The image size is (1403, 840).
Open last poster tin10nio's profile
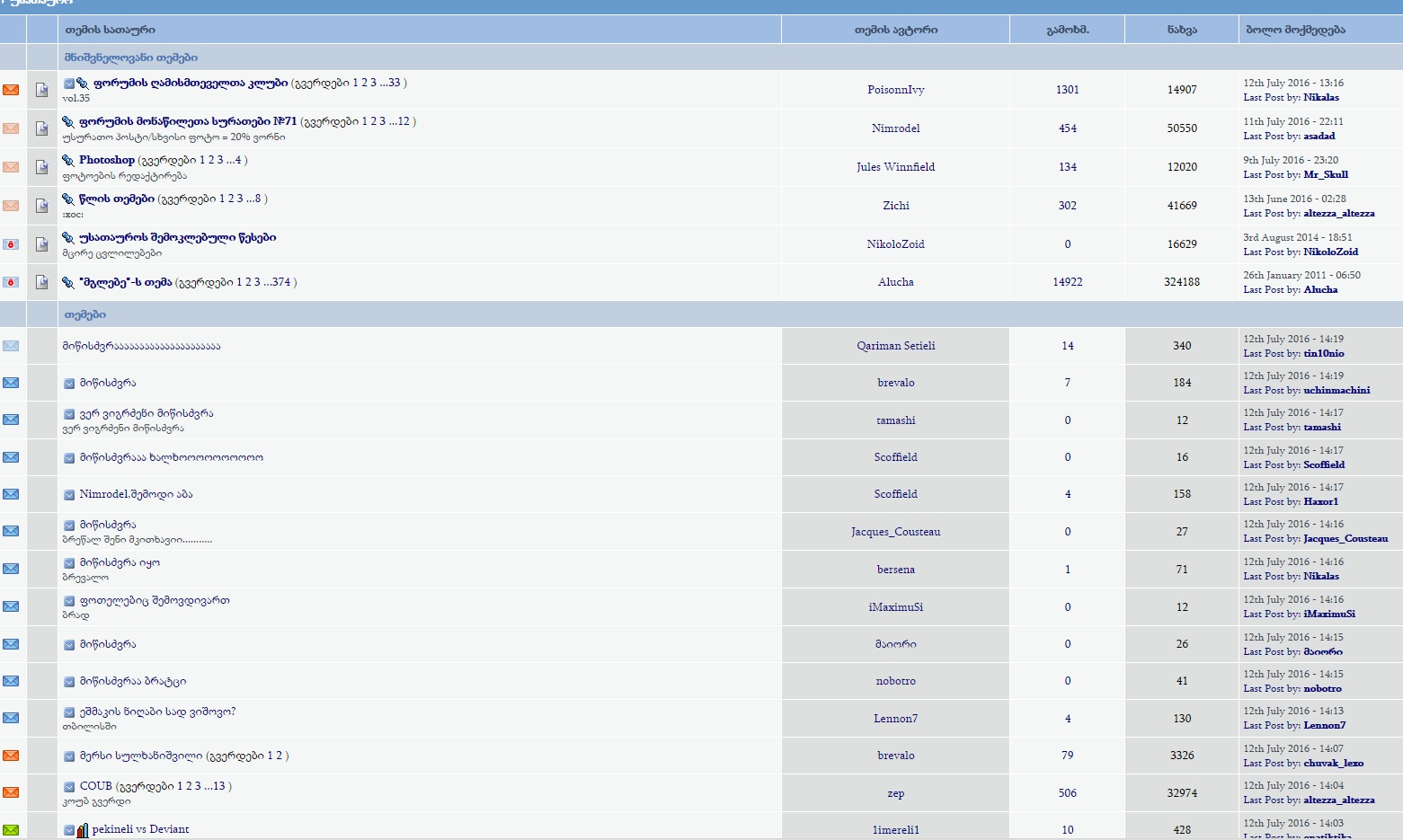[x=1324, y=354]
